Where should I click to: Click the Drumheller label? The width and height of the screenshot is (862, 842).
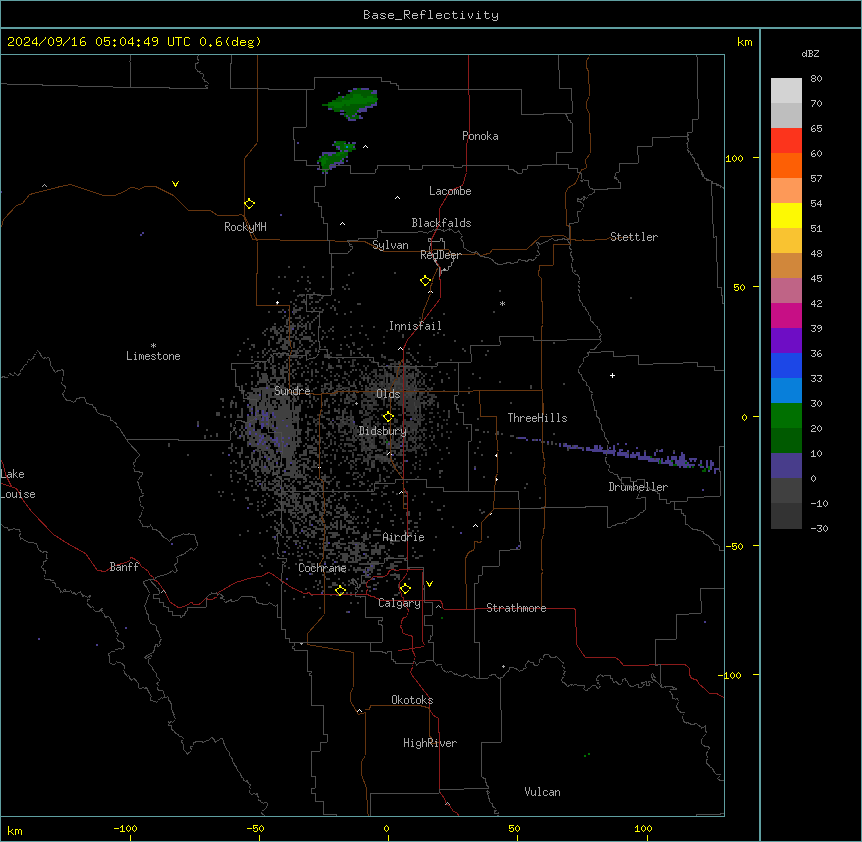click(x=638, y=487)
